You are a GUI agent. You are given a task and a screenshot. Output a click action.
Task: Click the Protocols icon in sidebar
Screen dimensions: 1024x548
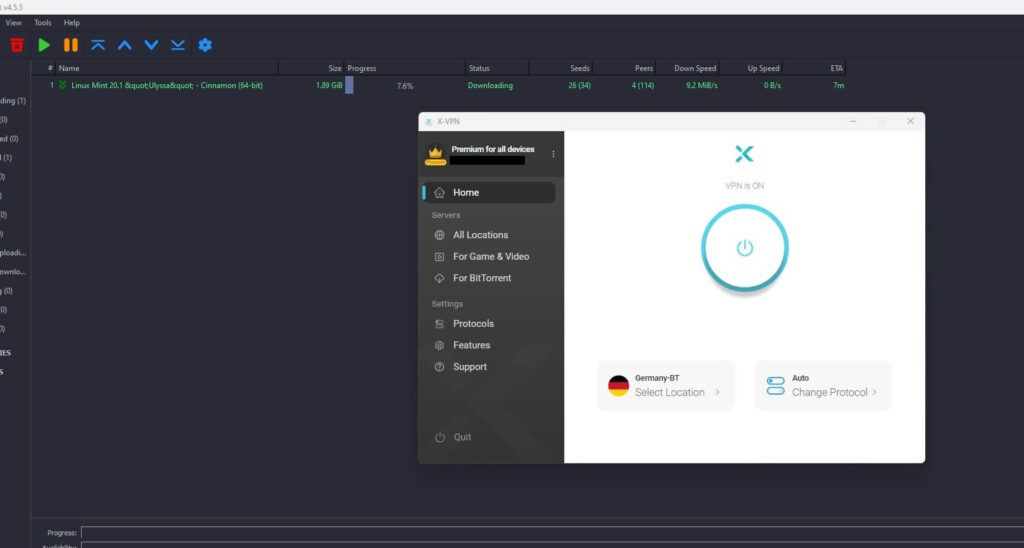point(440,324)
